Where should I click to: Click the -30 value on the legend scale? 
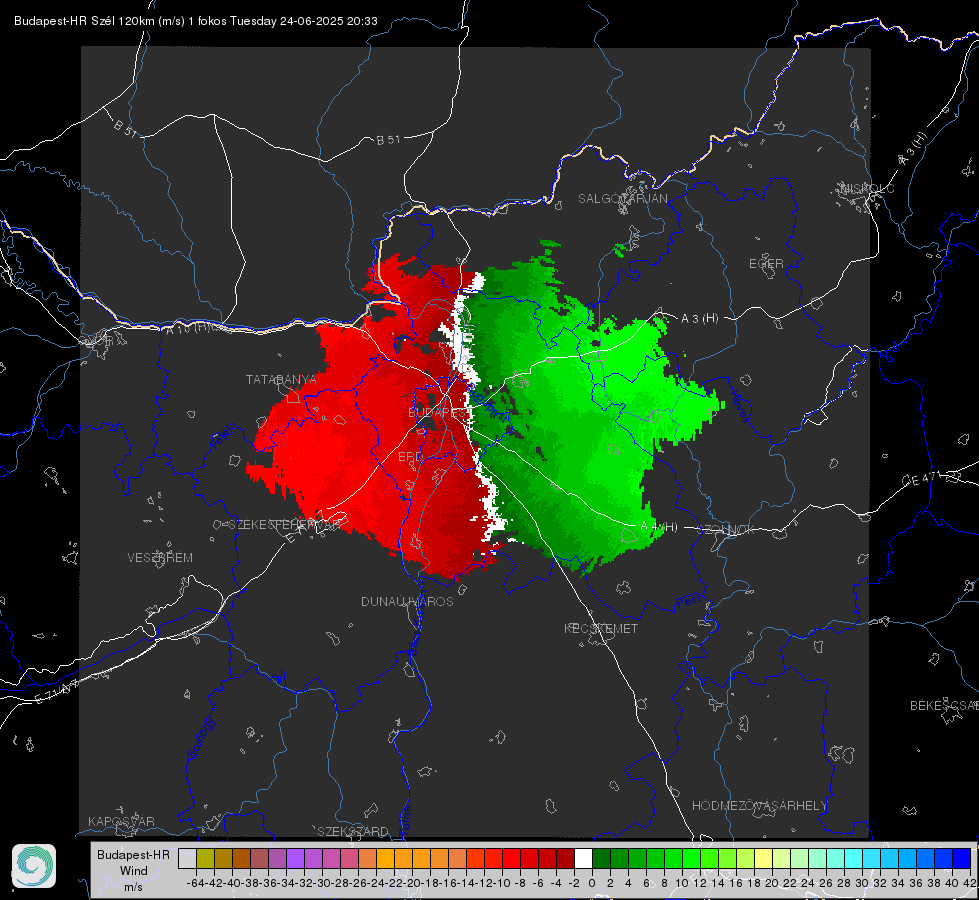click(323, 883)
